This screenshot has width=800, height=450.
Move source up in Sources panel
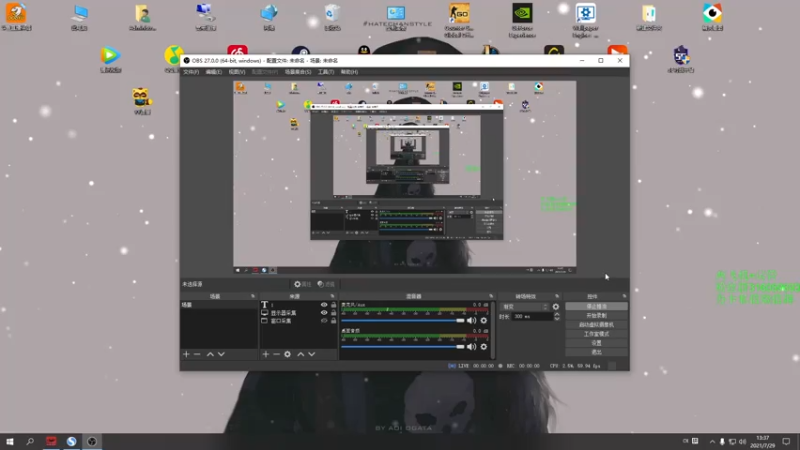click(x=301, y=354)
